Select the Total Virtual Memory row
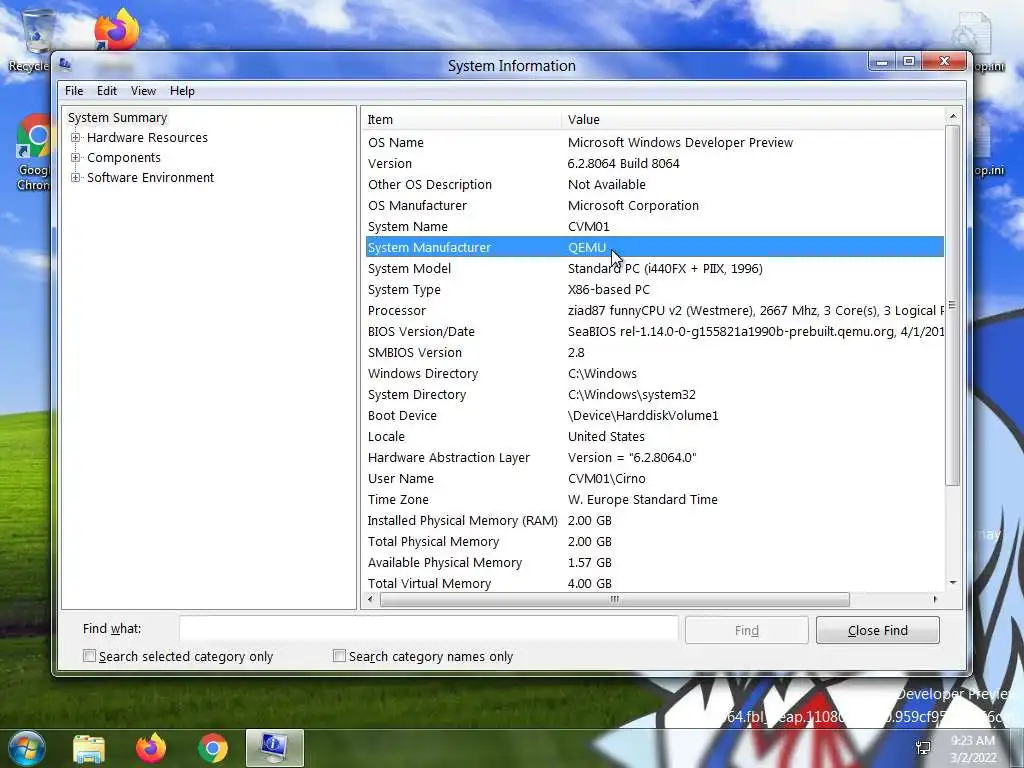Screen dimensions: 1024x768 pos(654,583)
